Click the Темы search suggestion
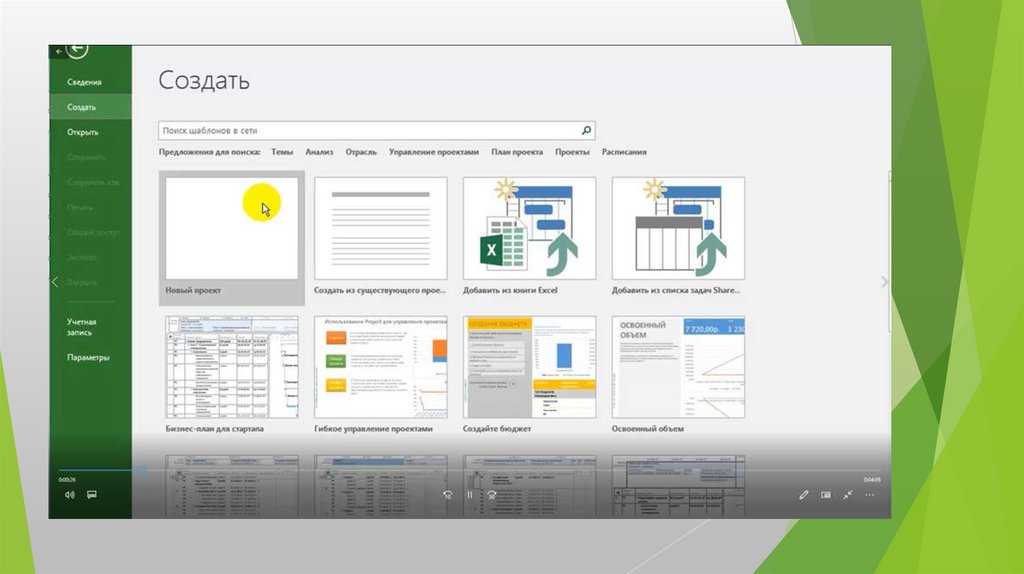This screenshot has width=1024, height=574. [x=282, y=152]
